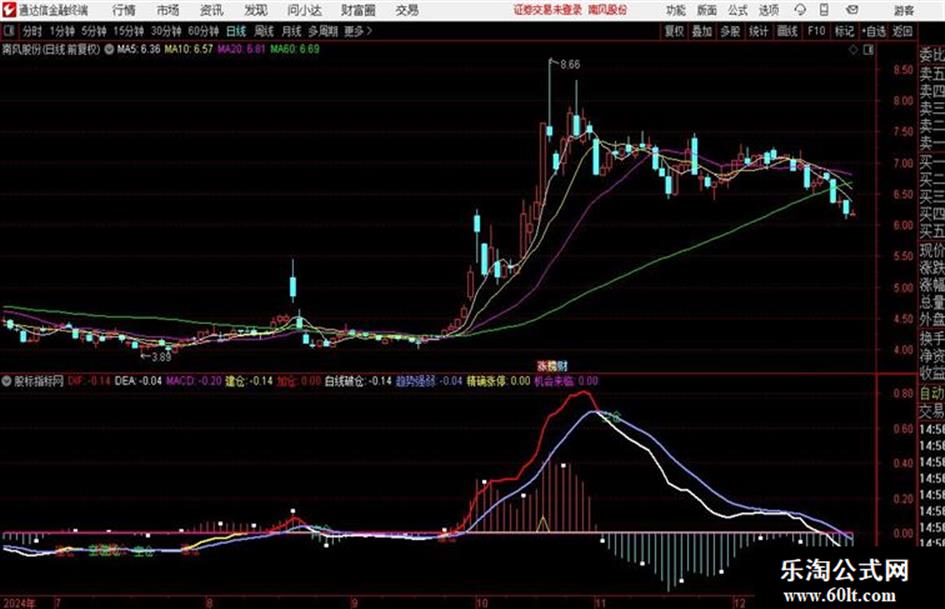Click the 3.89 low price marker
The image size is (945, 609).
point(160,357)
